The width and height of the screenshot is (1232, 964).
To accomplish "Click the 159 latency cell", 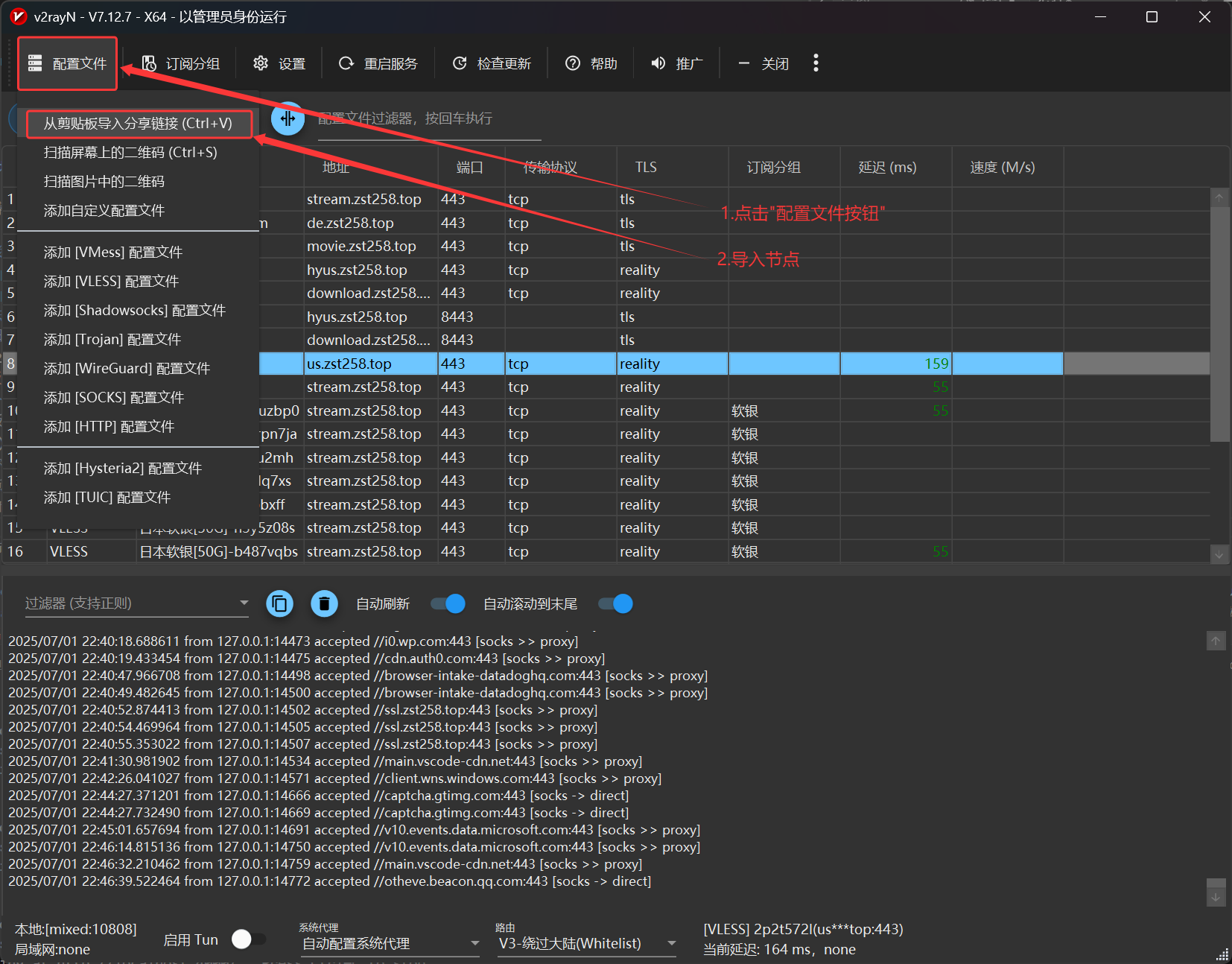I will [896, 364].
